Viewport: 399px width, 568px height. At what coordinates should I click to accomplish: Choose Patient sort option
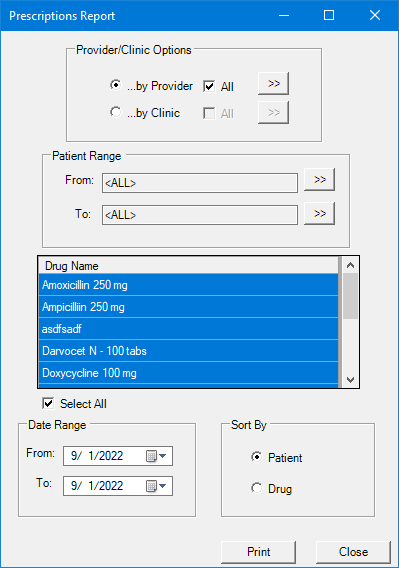[x=257, y=457]
